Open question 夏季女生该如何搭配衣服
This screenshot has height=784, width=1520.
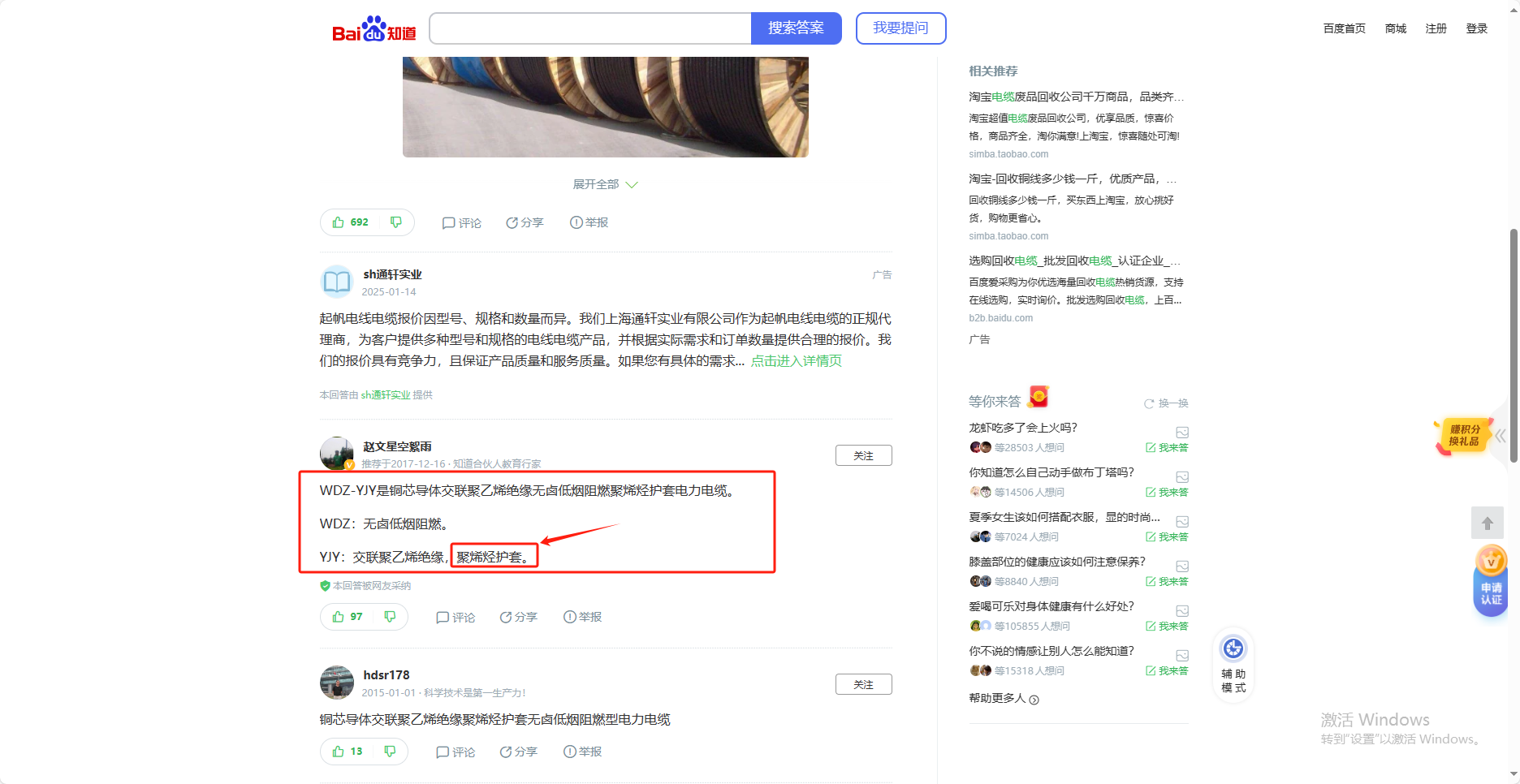(x=1064, y=517)
